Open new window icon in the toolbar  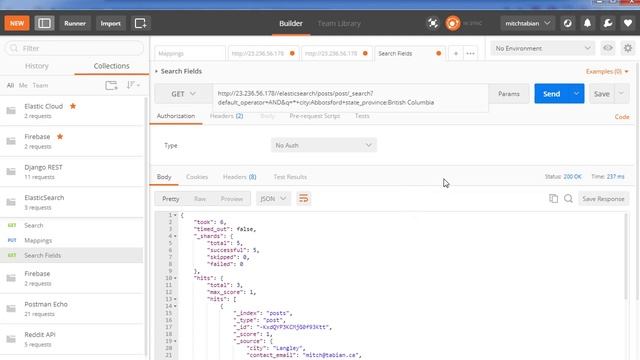point(140,23)
